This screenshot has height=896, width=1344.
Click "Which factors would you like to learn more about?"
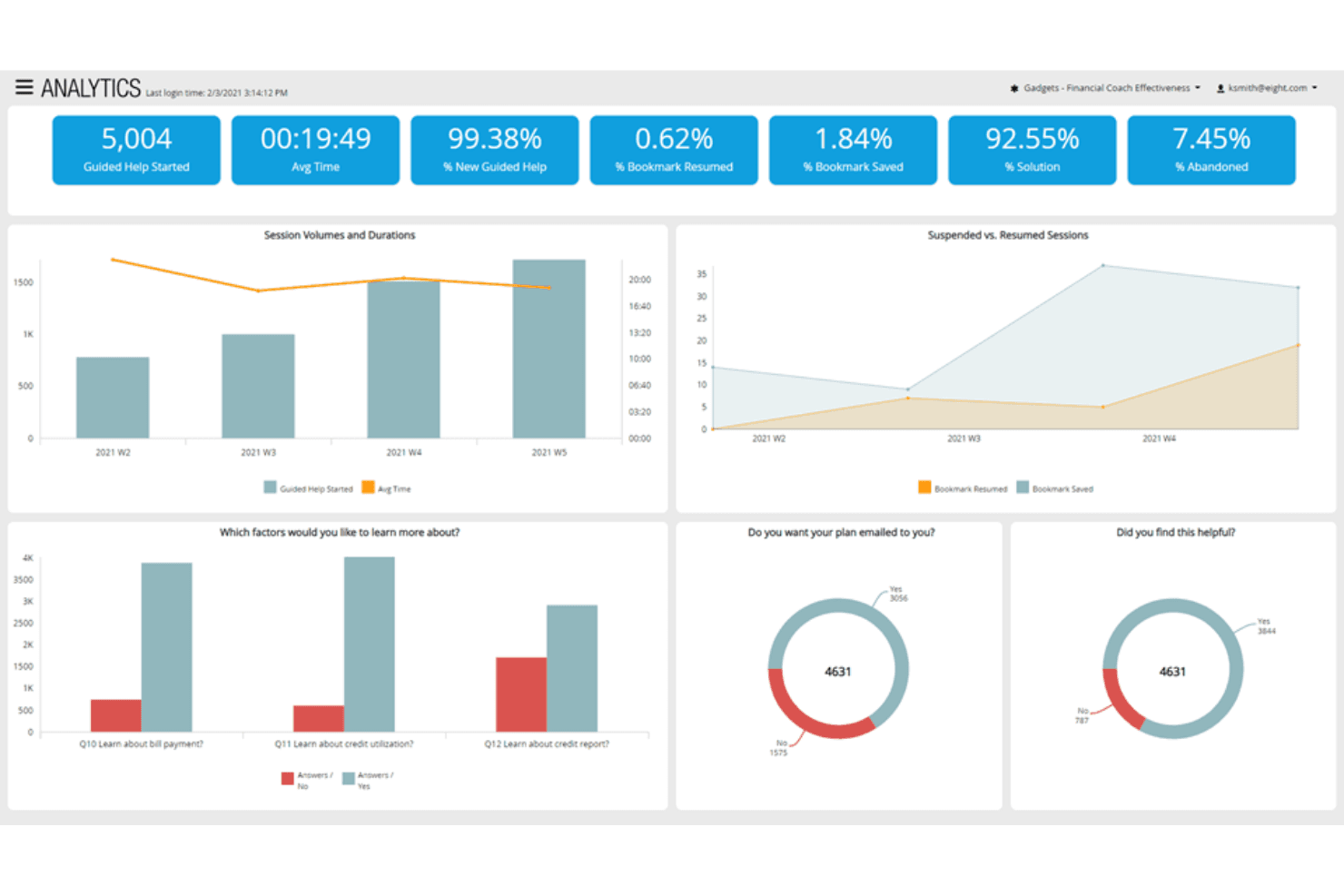340,533
